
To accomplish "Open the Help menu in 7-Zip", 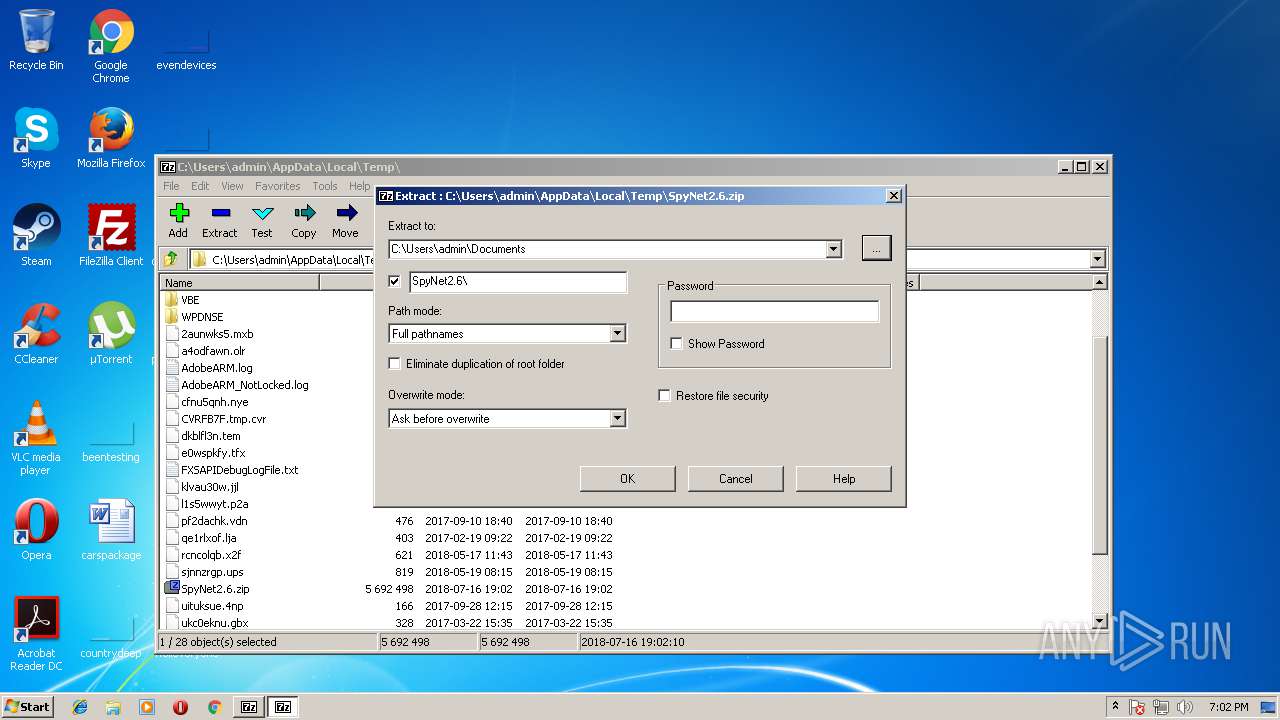I will (x=359, y=186).
